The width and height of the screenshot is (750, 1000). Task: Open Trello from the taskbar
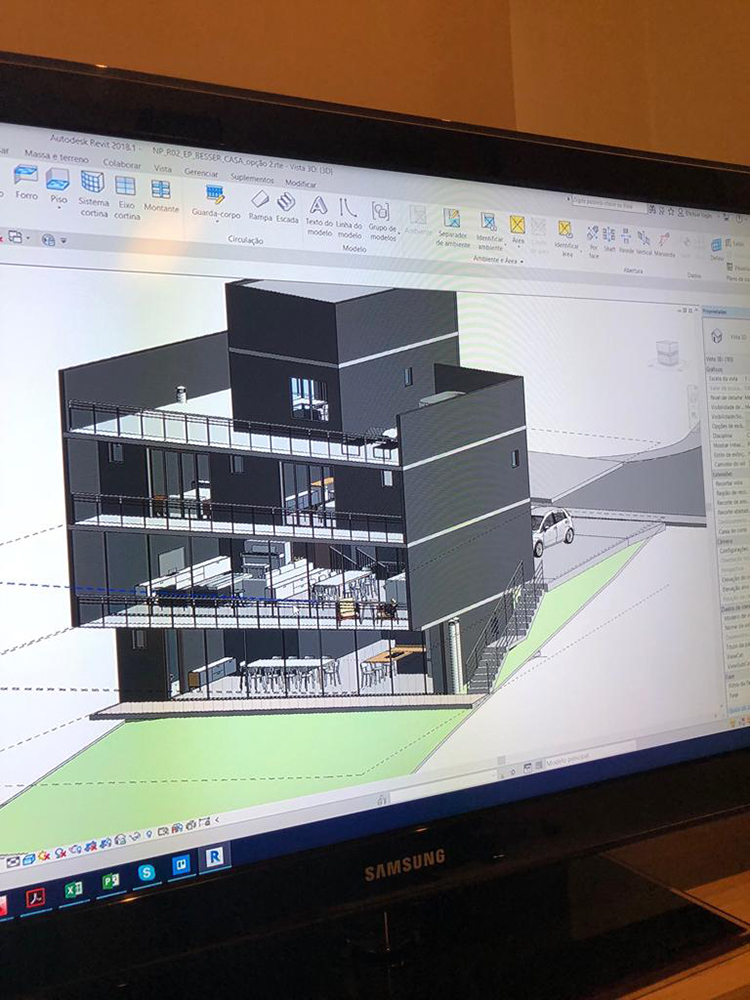pos(181,865)
